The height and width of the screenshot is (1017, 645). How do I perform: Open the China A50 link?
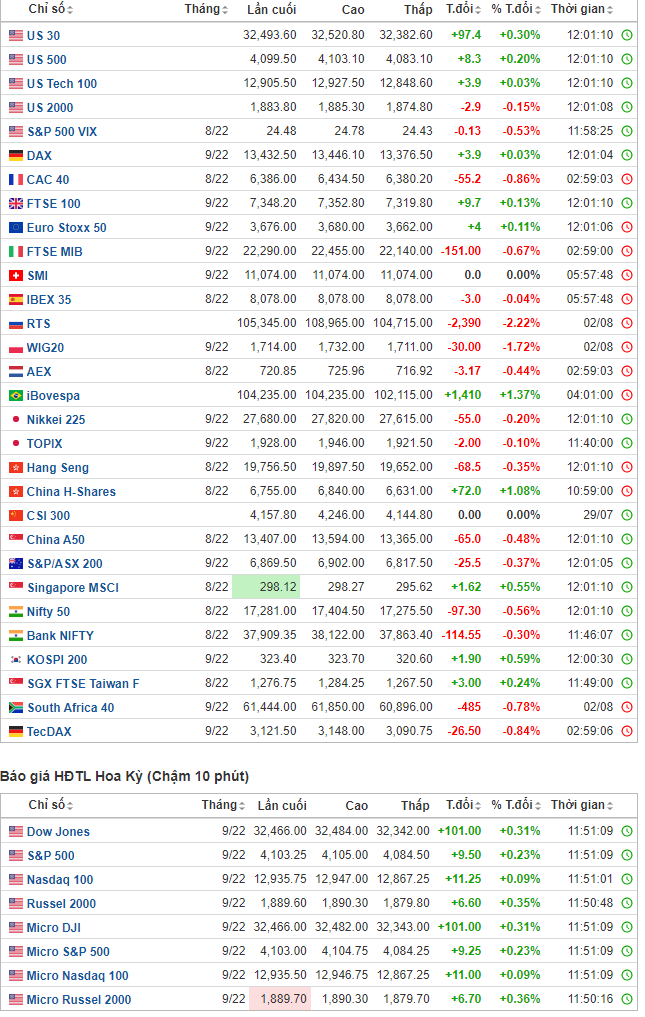pos(56,540)
